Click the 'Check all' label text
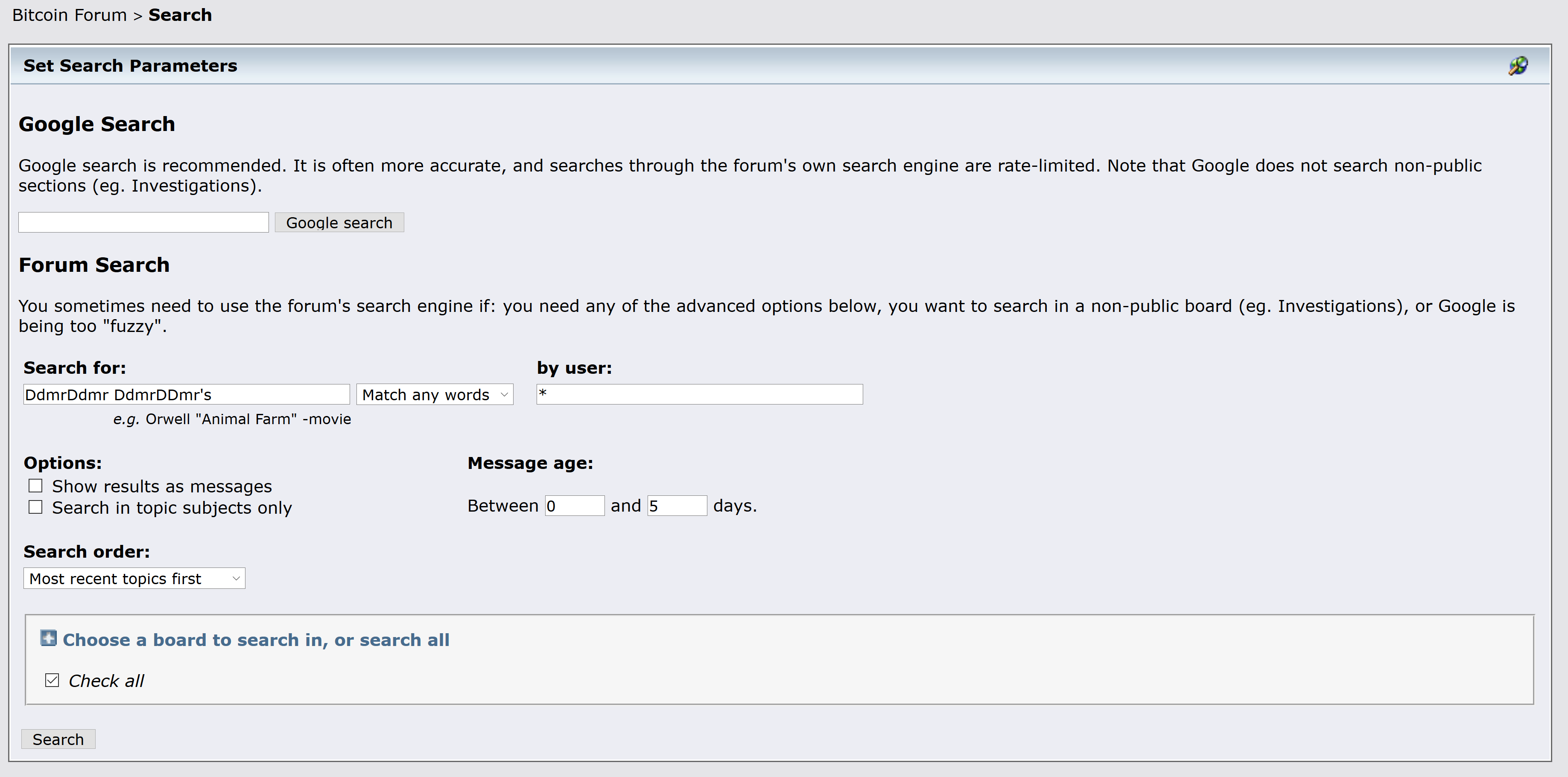This screenshot has width=1568, height=777. tap(106, 681)
